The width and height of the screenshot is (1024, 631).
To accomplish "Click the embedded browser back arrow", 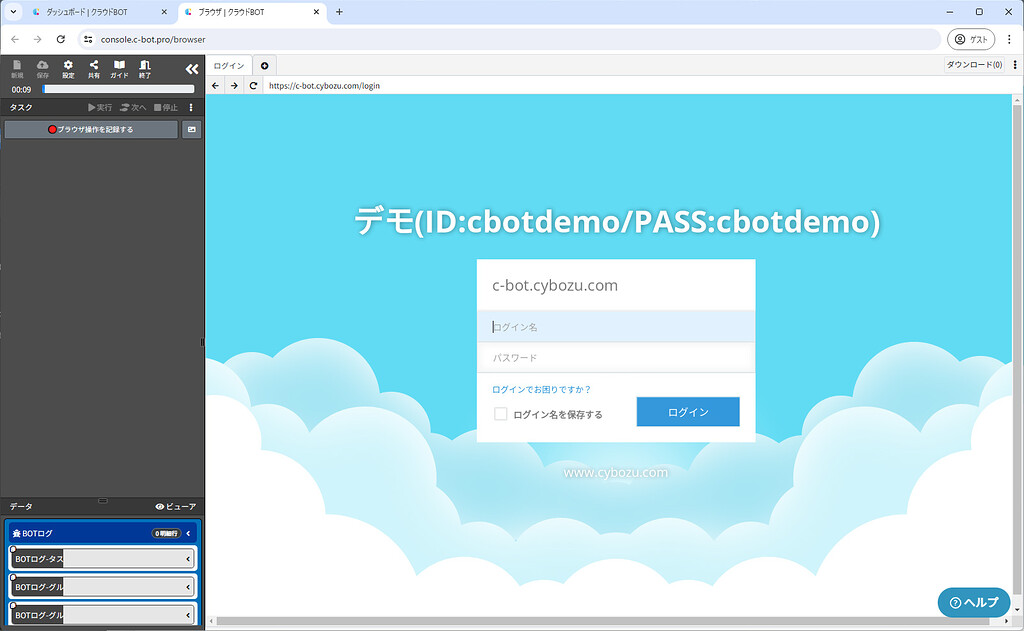I will [215, 86].
